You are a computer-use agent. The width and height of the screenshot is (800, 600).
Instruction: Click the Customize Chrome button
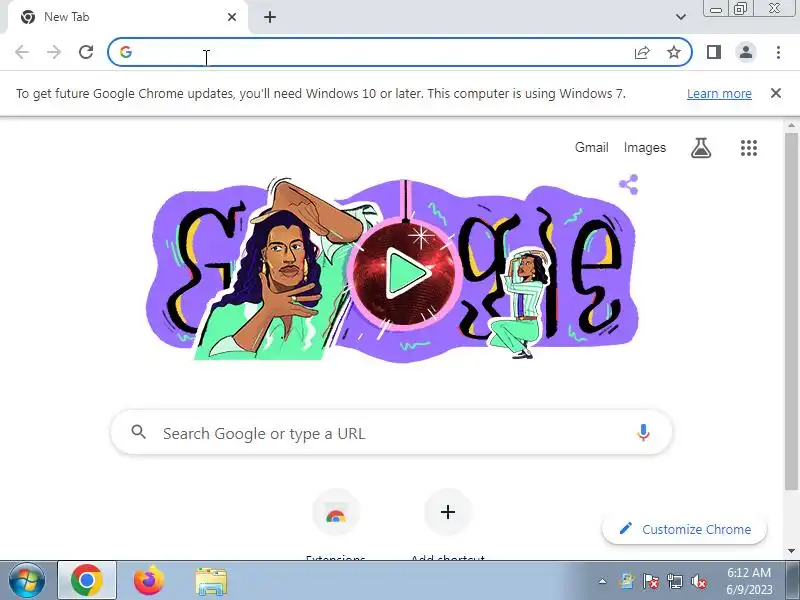click(x=685, y=529)
